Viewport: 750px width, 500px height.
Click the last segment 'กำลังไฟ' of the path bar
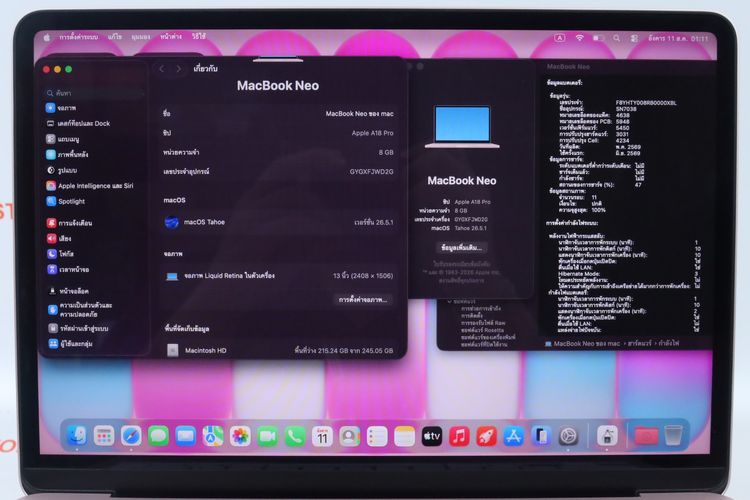click(669, 344)
